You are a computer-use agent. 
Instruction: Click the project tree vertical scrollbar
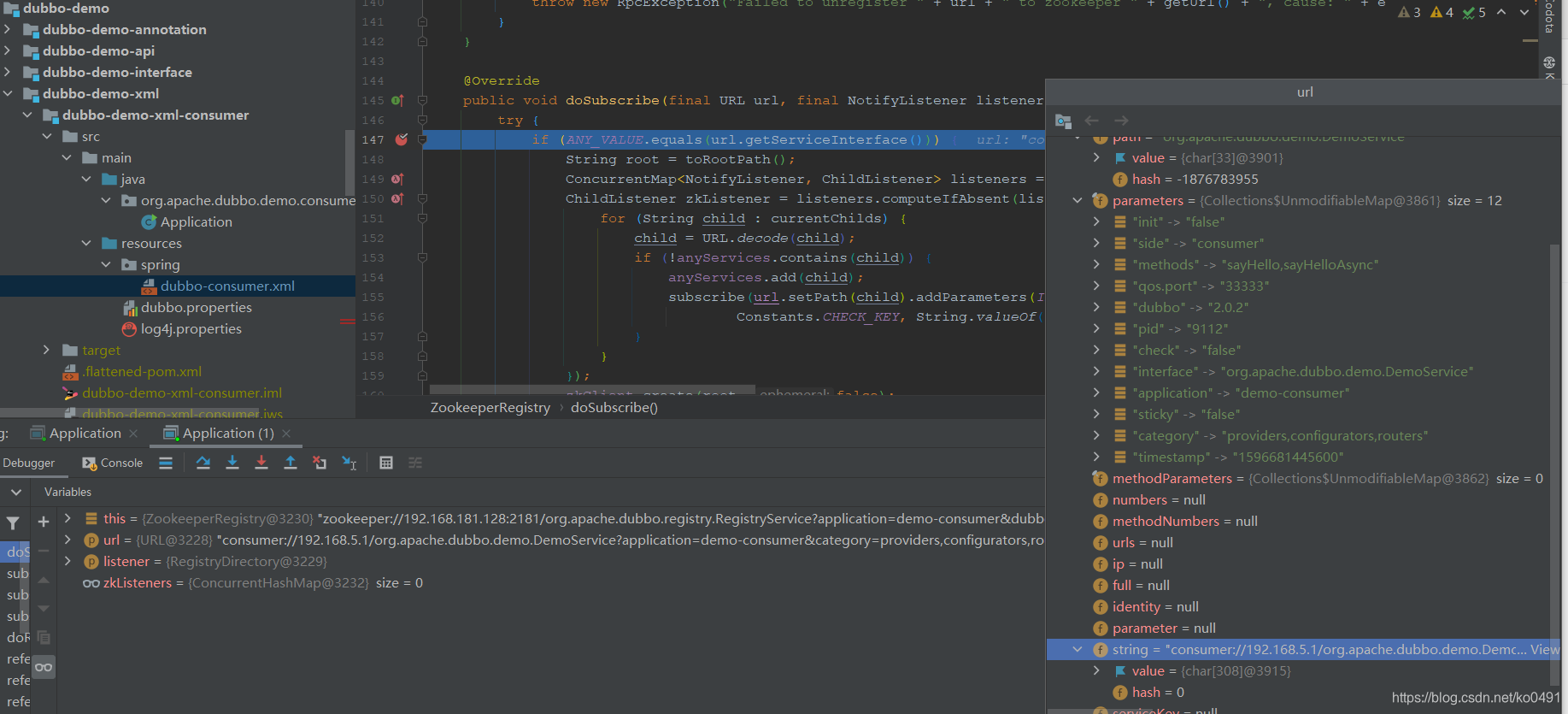[x=349, y=162]
